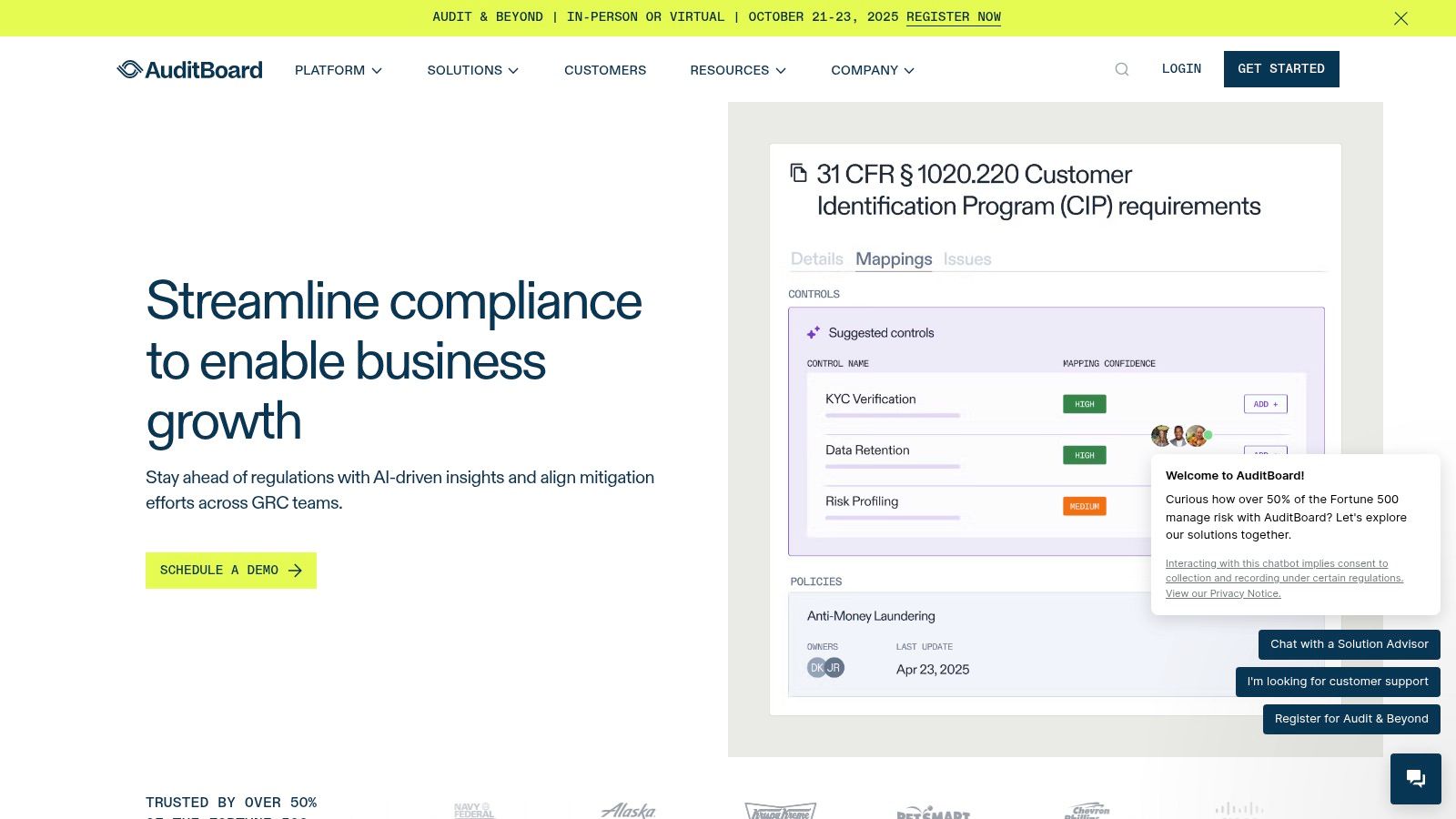Click the Get Started button
This screenshot has width=1456, height=819.
[x=1281, y=69]
